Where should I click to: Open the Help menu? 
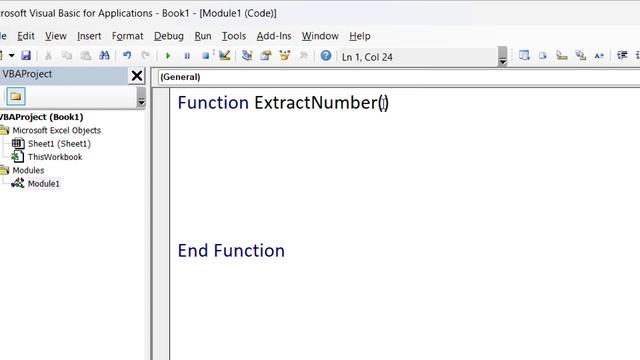point(360,36)
